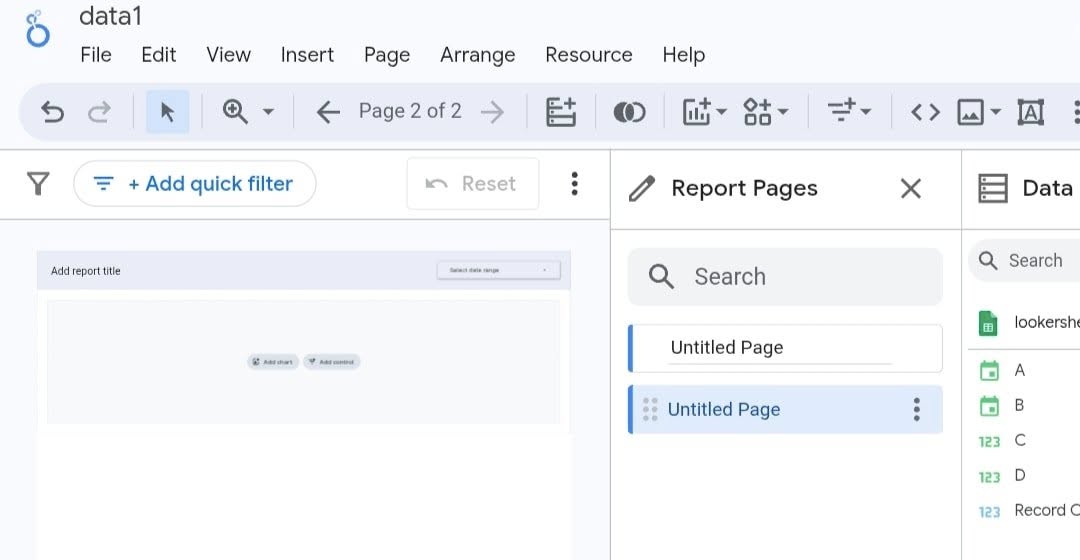Viewport: 1080px width, 560px height.
Task: Select the Text box tool
Action: coord(1030,112)
